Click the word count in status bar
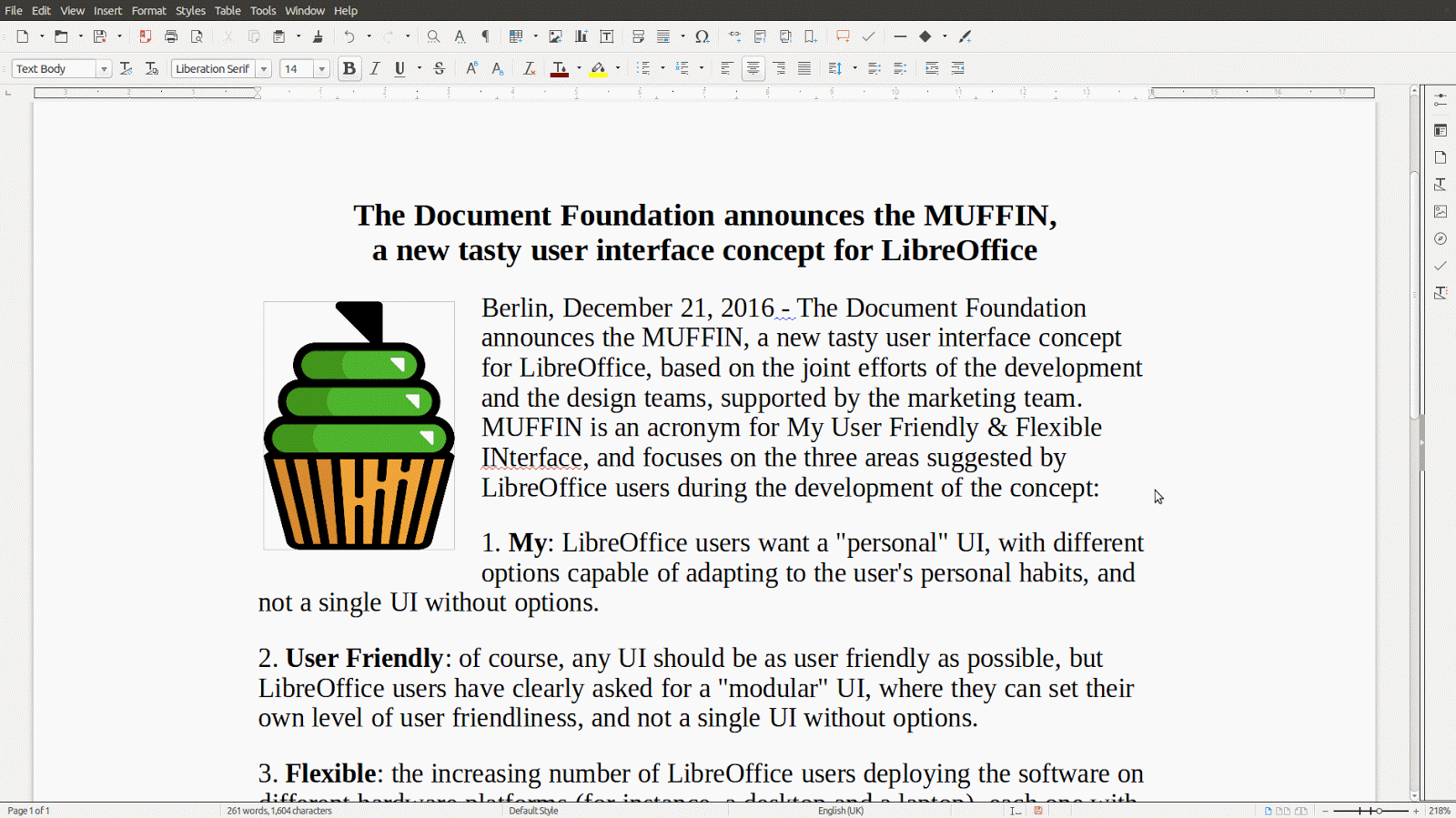Image resolution: width=1456 pixels, height=818 pixels. pos(279,811)
